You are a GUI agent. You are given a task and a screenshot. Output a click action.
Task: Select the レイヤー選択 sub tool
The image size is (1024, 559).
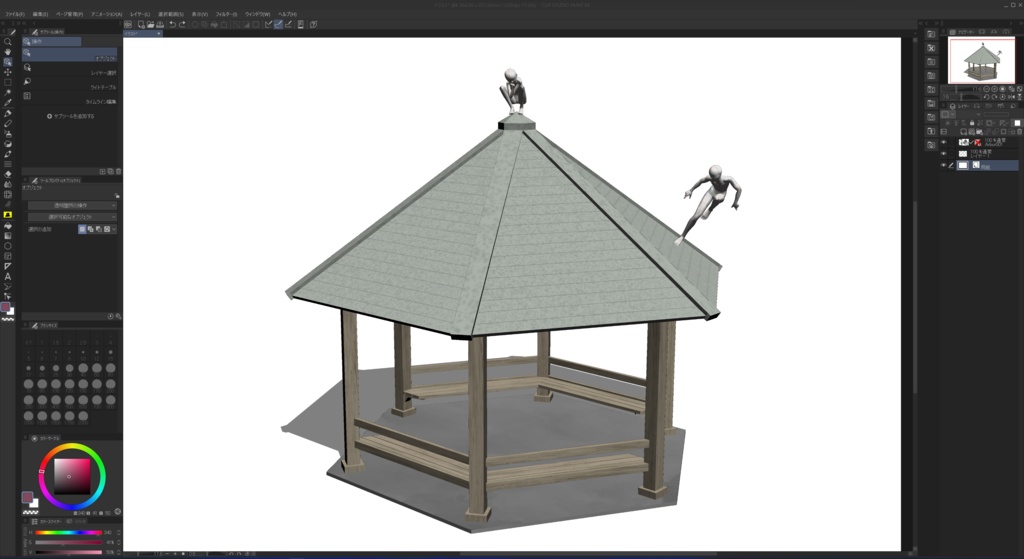[70, 69]
